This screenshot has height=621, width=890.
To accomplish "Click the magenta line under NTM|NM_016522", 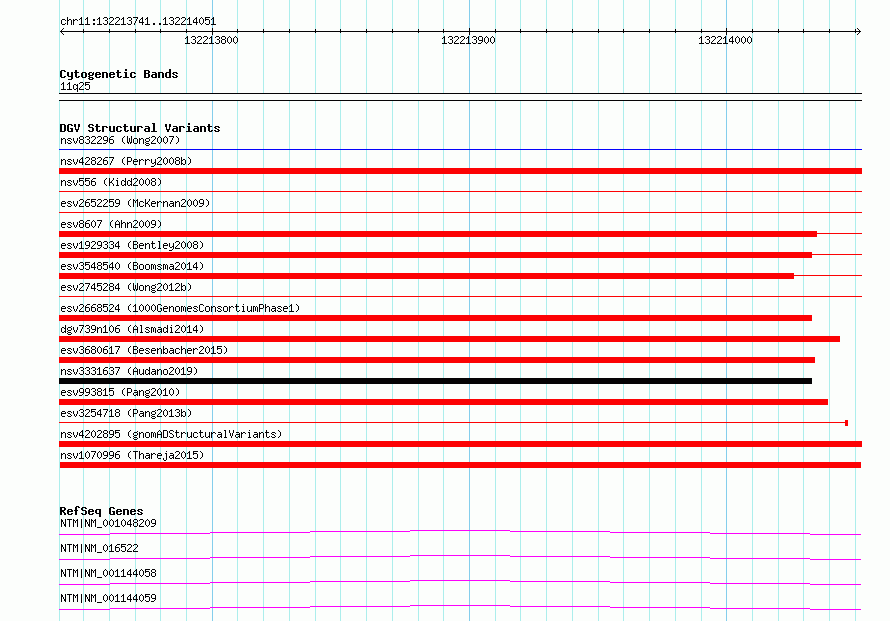I will pos(460,557).
